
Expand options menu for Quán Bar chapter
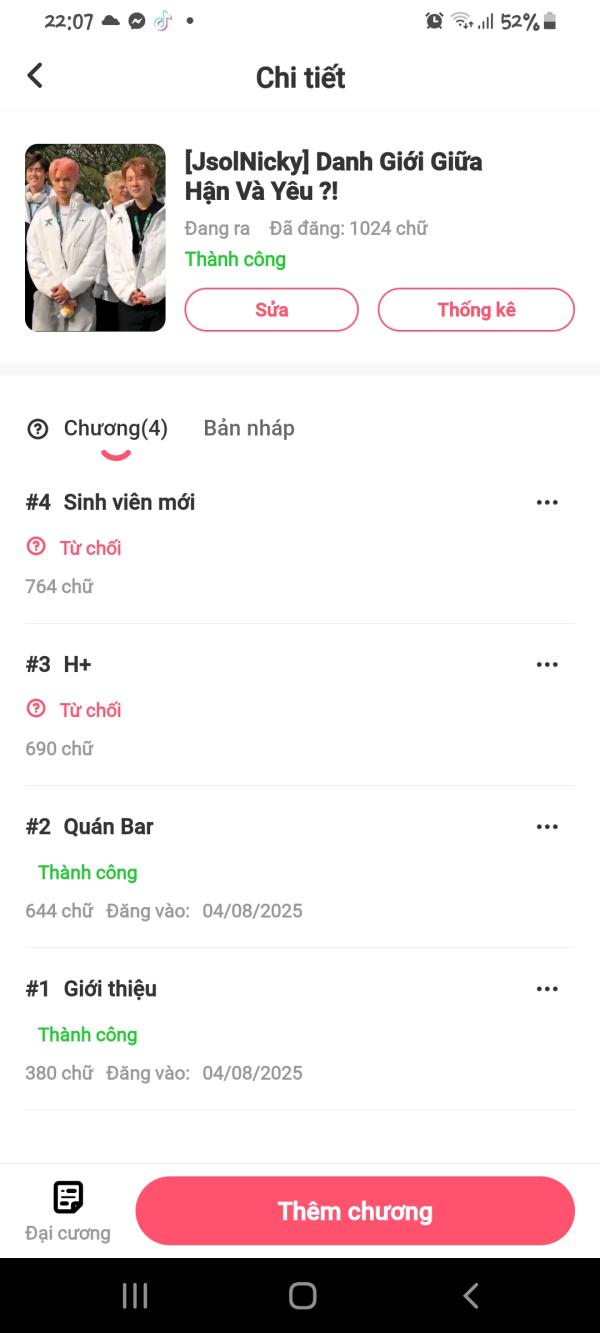pyautogui.click(x=547, y=826)
